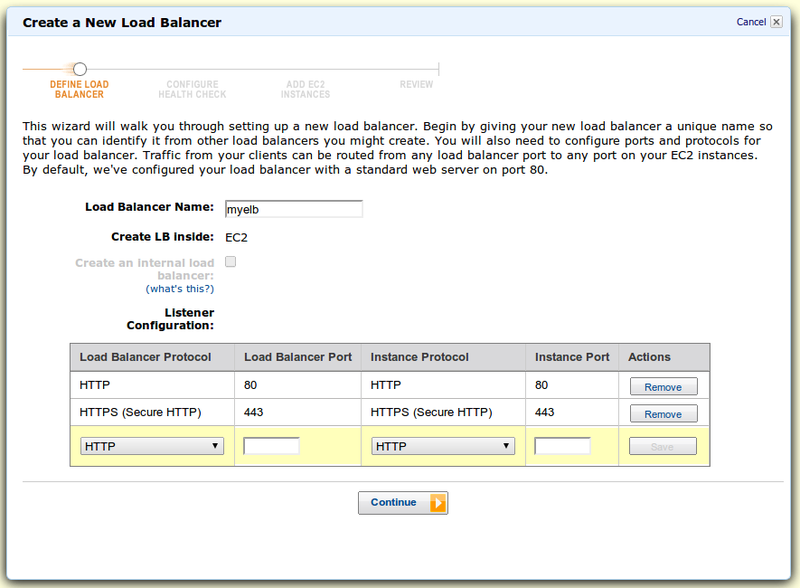Remove the HTTP port 80 listener

pyautogui.click(x=663, y=386)
